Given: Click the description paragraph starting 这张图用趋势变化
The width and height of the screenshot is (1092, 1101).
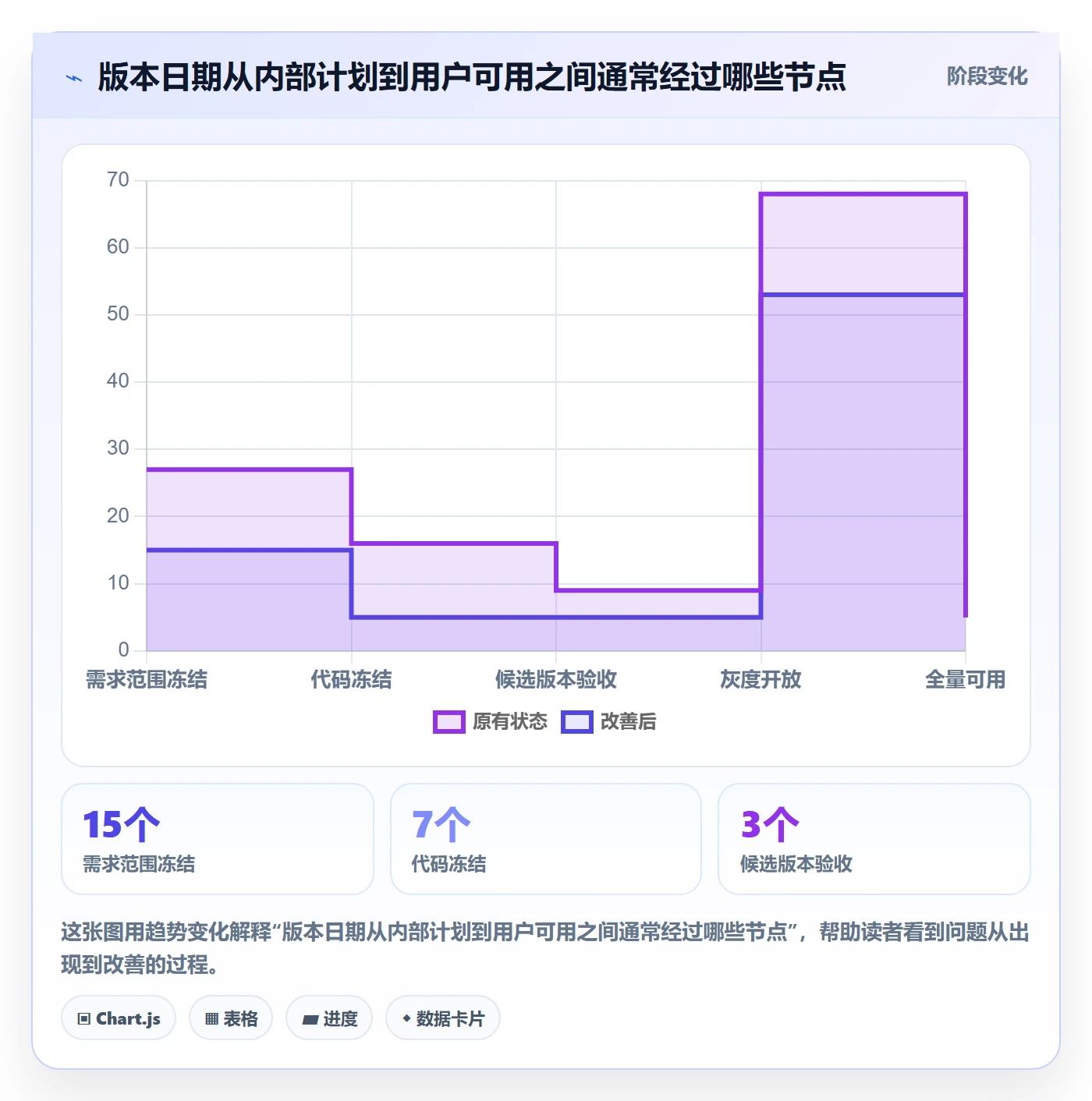Looking at the screenshot, I should (x=545, y=948).
